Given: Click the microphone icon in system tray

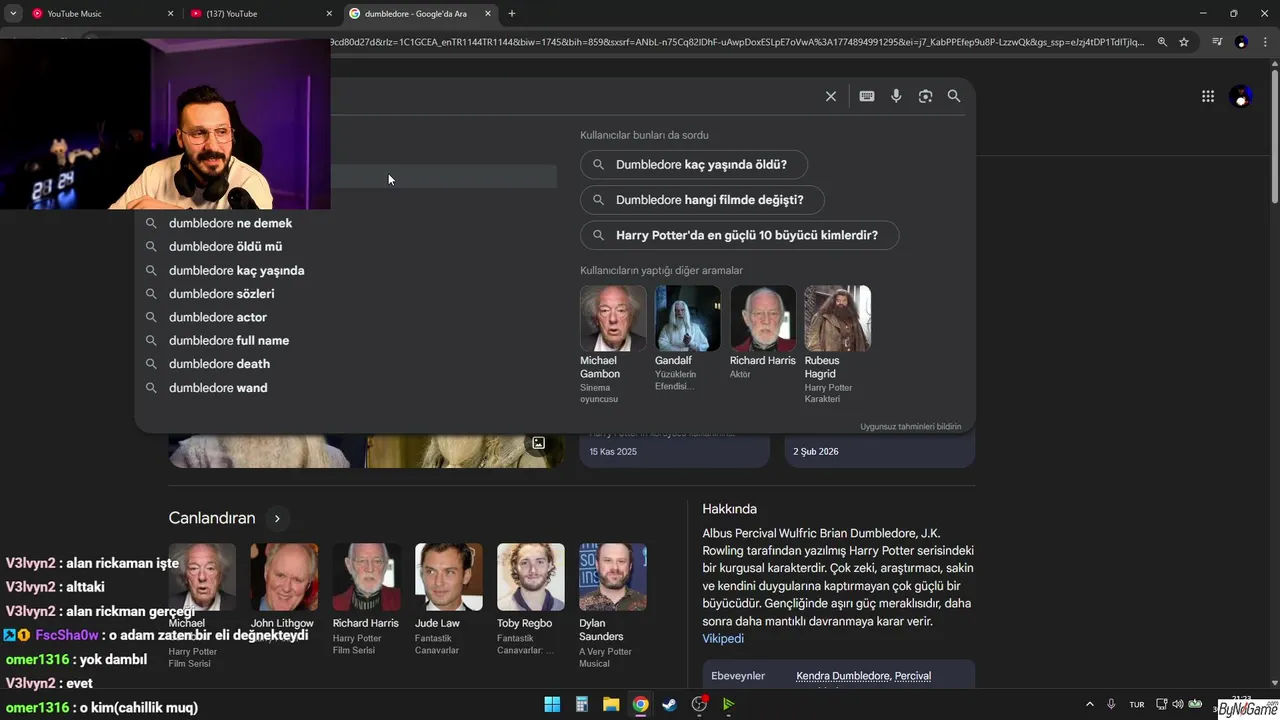Looking at the screenshot, I should click(1111, 704).
